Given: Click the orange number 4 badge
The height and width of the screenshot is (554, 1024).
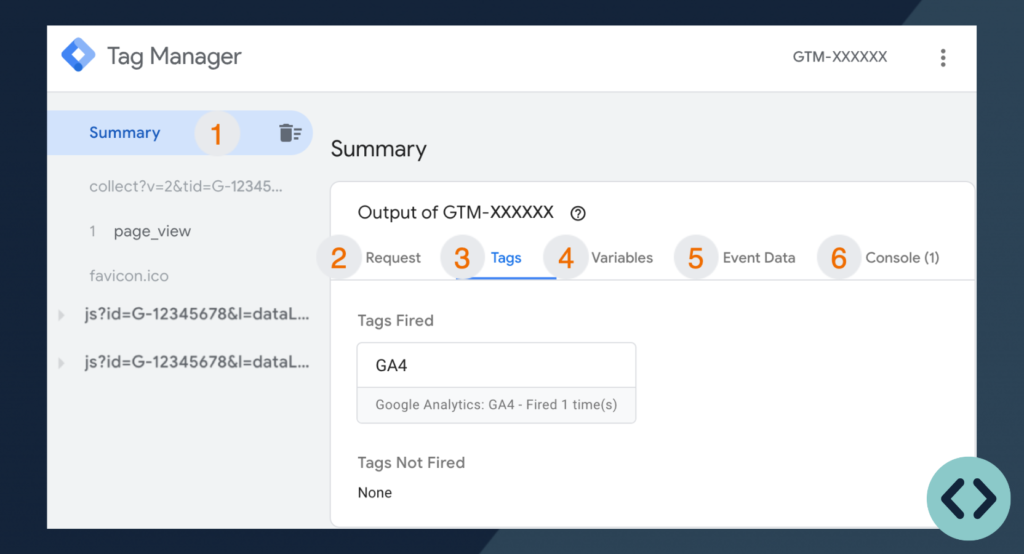Looking at the screenshot, I should (566, 257).
